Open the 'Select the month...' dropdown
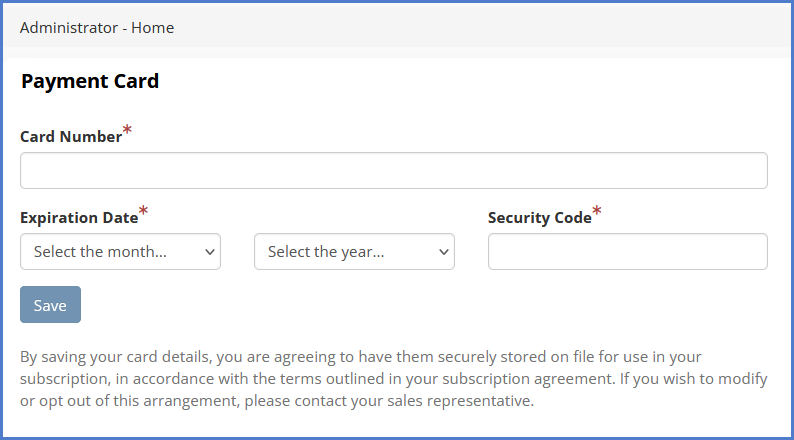 120,252
